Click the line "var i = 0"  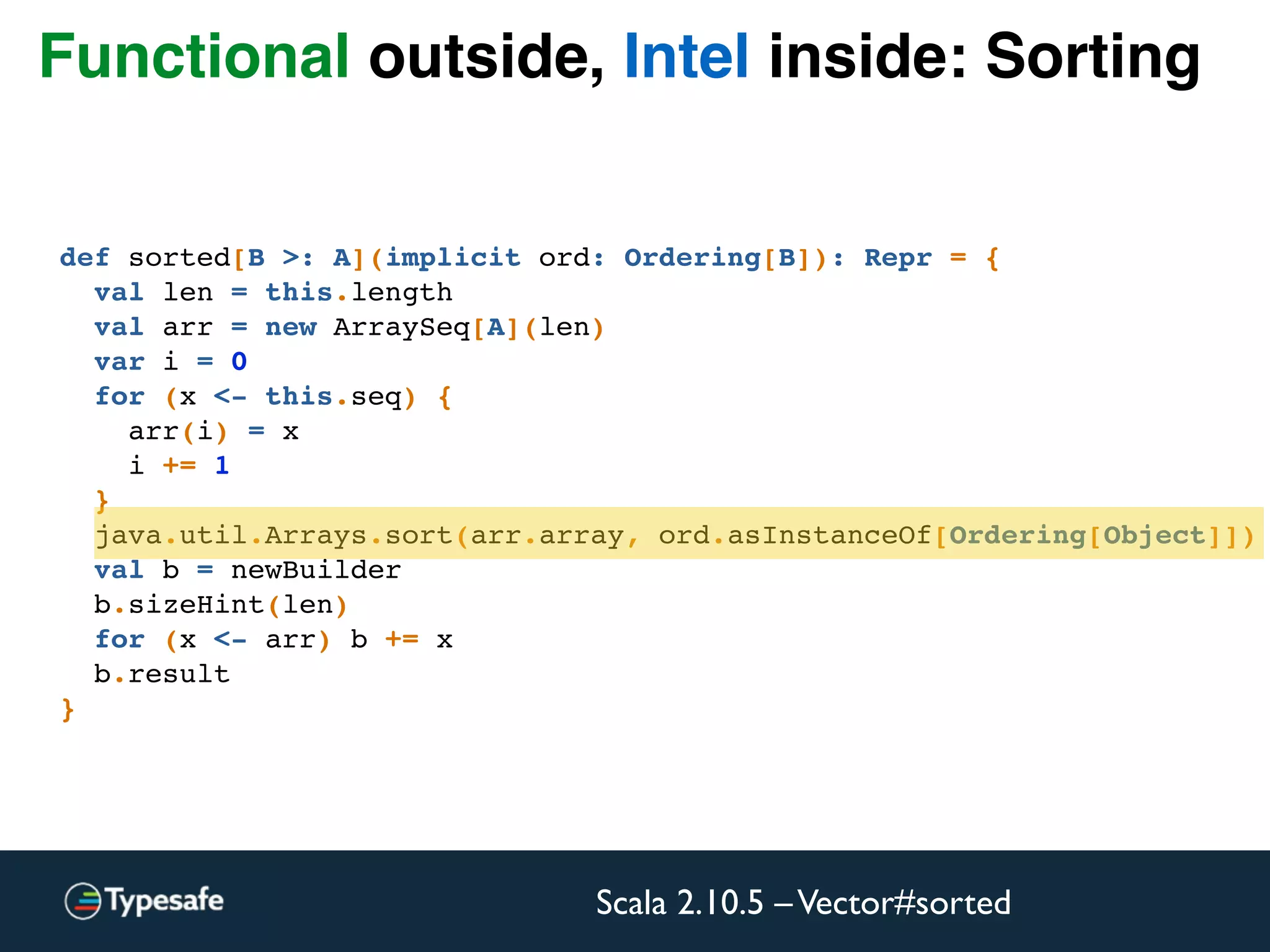pyautogui.click(x=171, y=361)
